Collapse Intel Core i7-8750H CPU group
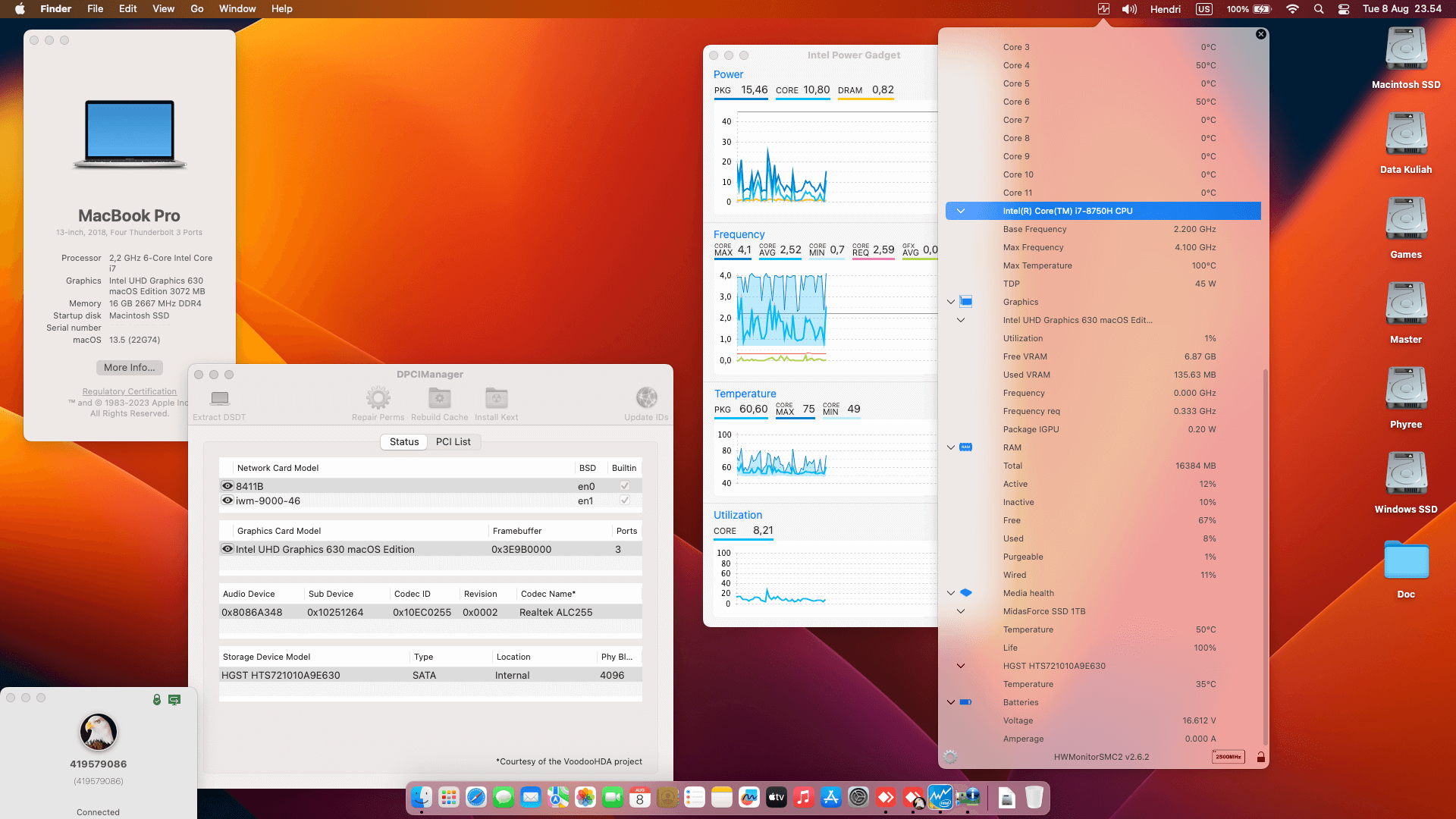This screenshot has width=1456, height=819. tap(961, 211)
